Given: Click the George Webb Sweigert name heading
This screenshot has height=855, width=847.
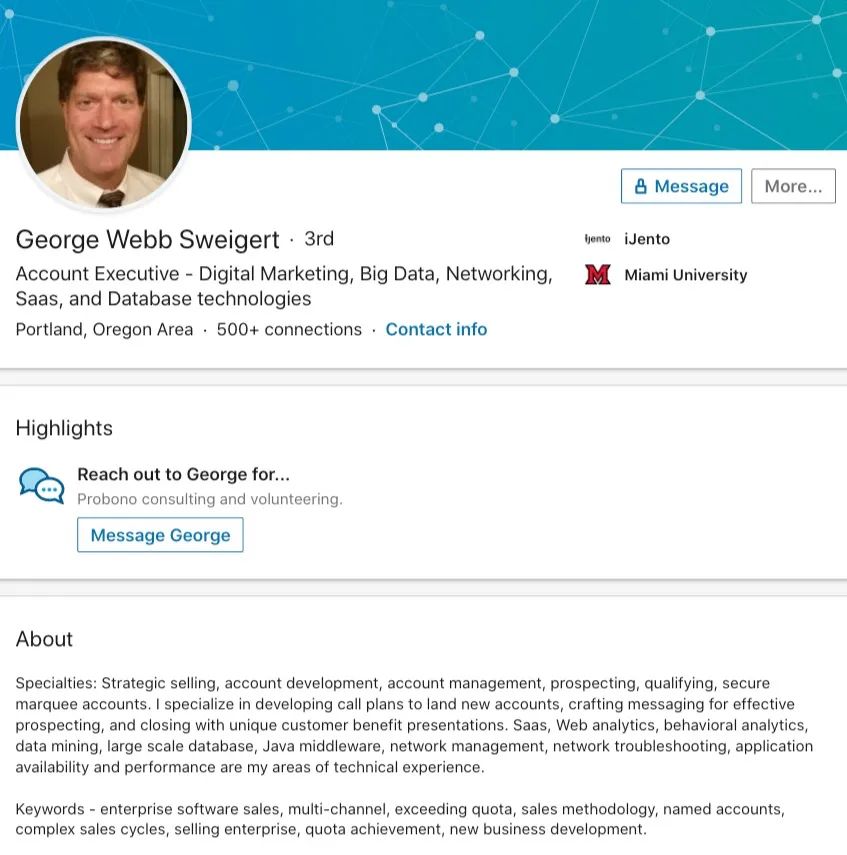Looking at the screenshot, I should (x=147, y=239).
